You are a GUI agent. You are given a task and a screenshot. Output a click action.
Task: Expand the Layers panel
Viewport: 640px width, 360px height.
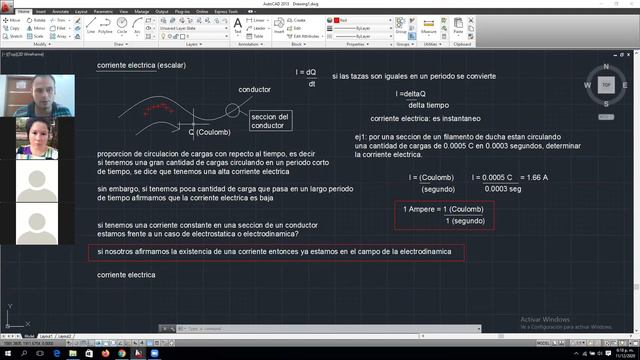pos(194,44)
